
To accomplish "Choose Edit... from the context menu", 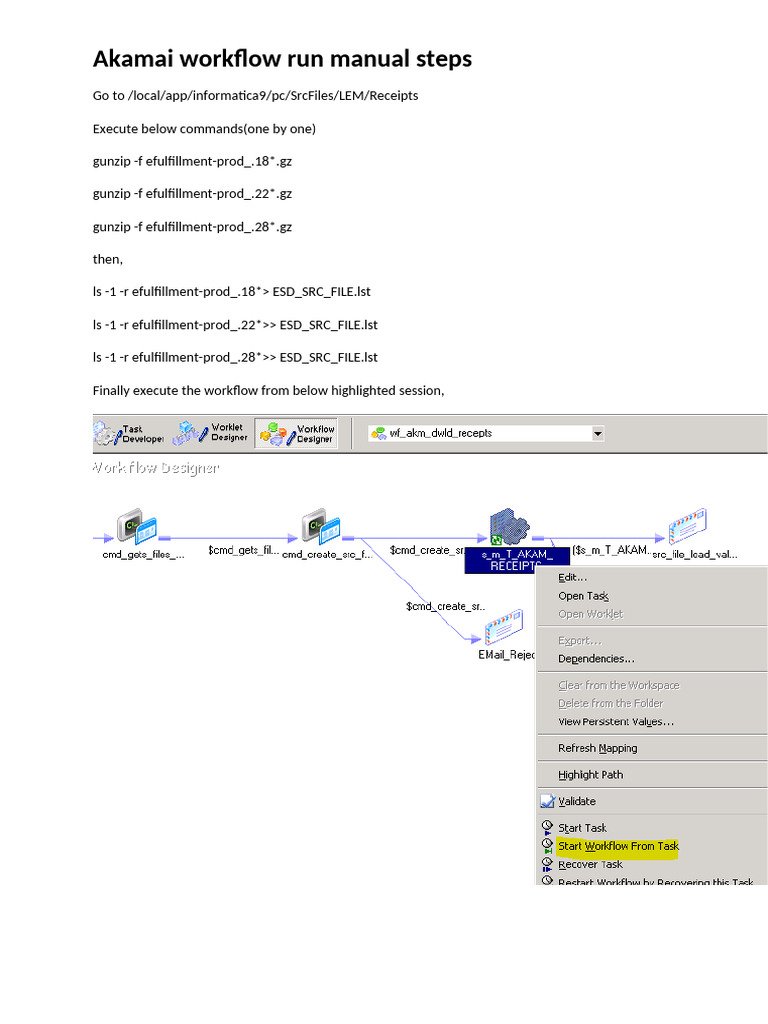I will coord(572,577).
